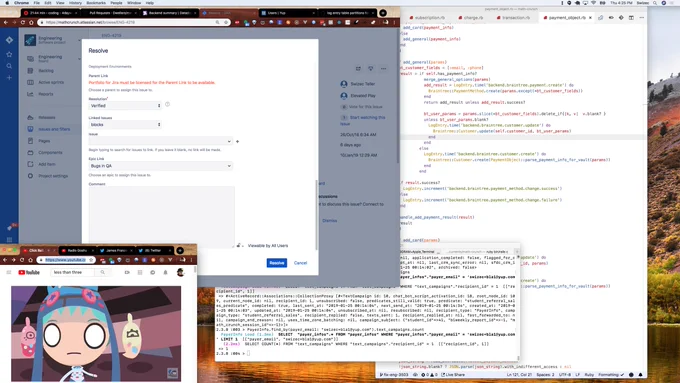Open the subscription.rb editor tab
The width and height of the screenshot is (680, 383).
tap(428, 18)
